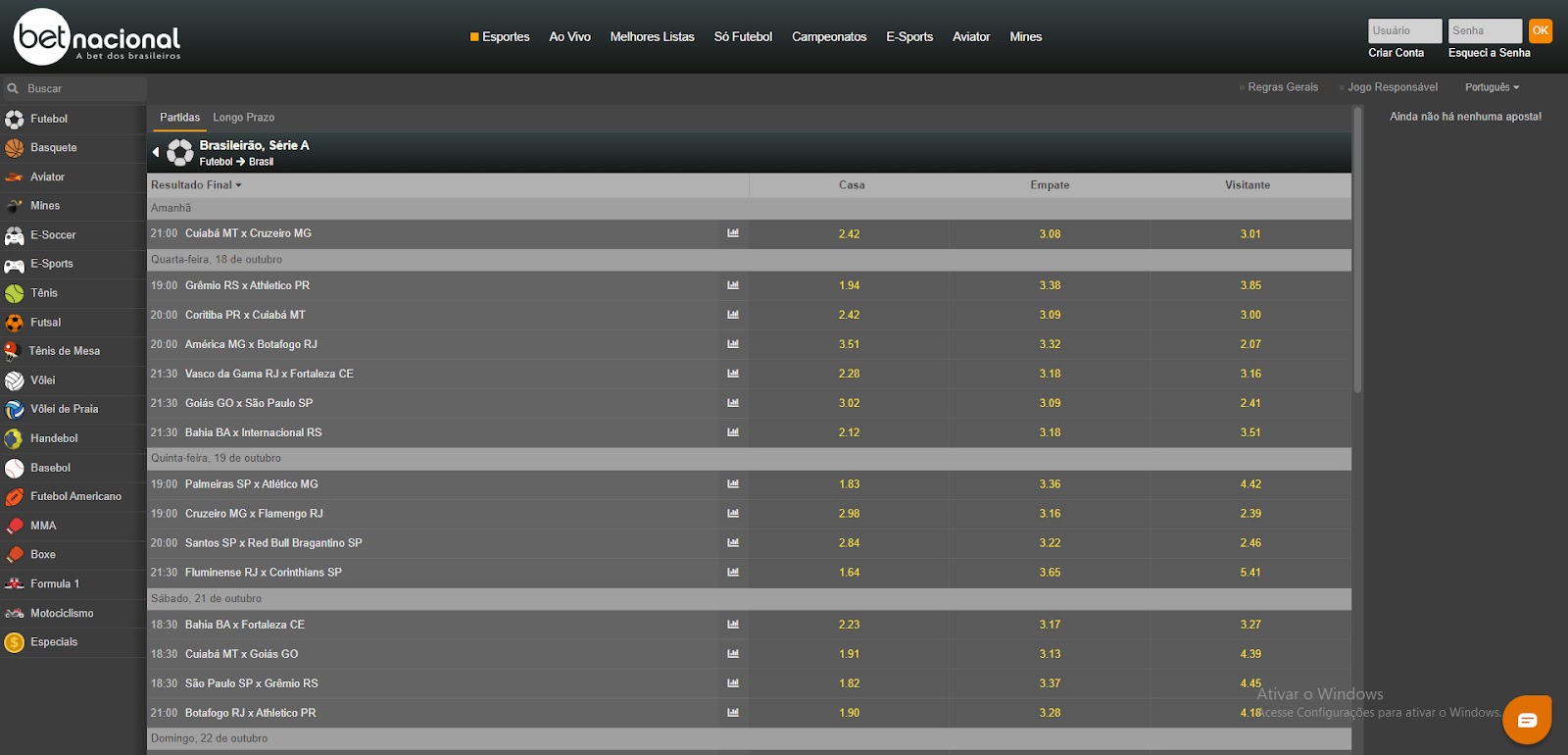The image size is (1568, 755).
Task: Select Visitante odds 5.41 for Fluminense x Corinthians
Action: [x=1250, y=573]
